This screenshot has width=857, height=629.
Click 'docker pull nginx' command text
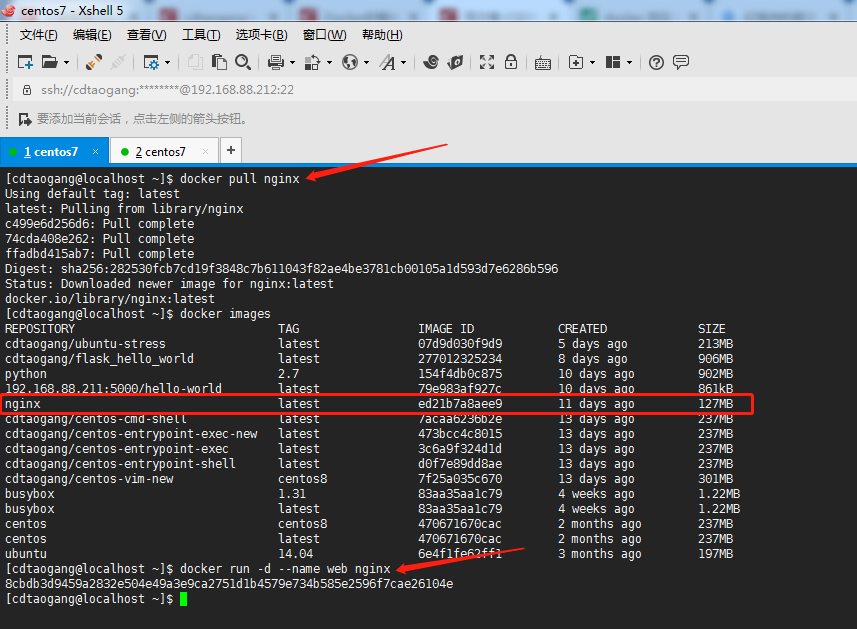click(240, 179)
